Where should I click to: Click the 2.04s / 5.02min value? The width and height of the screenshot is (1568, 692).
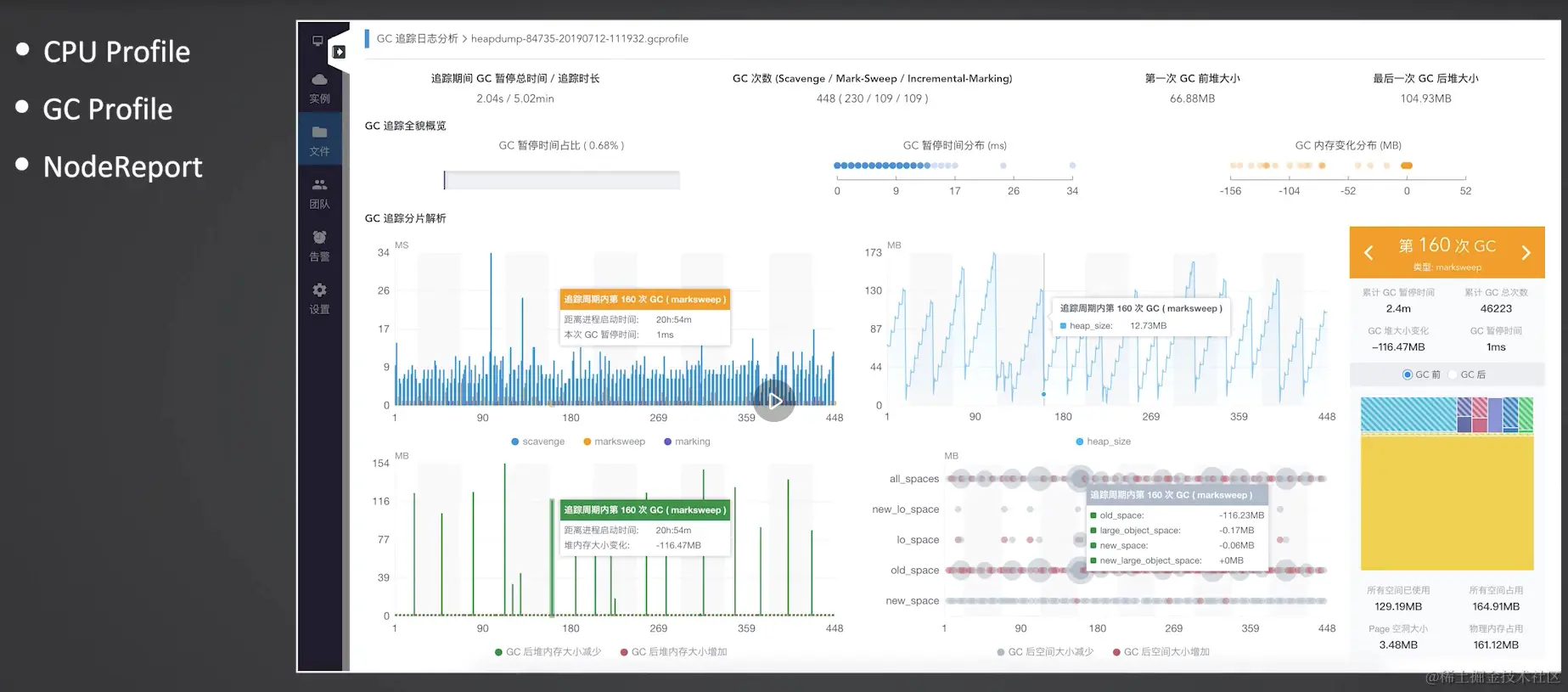[514, 98]
